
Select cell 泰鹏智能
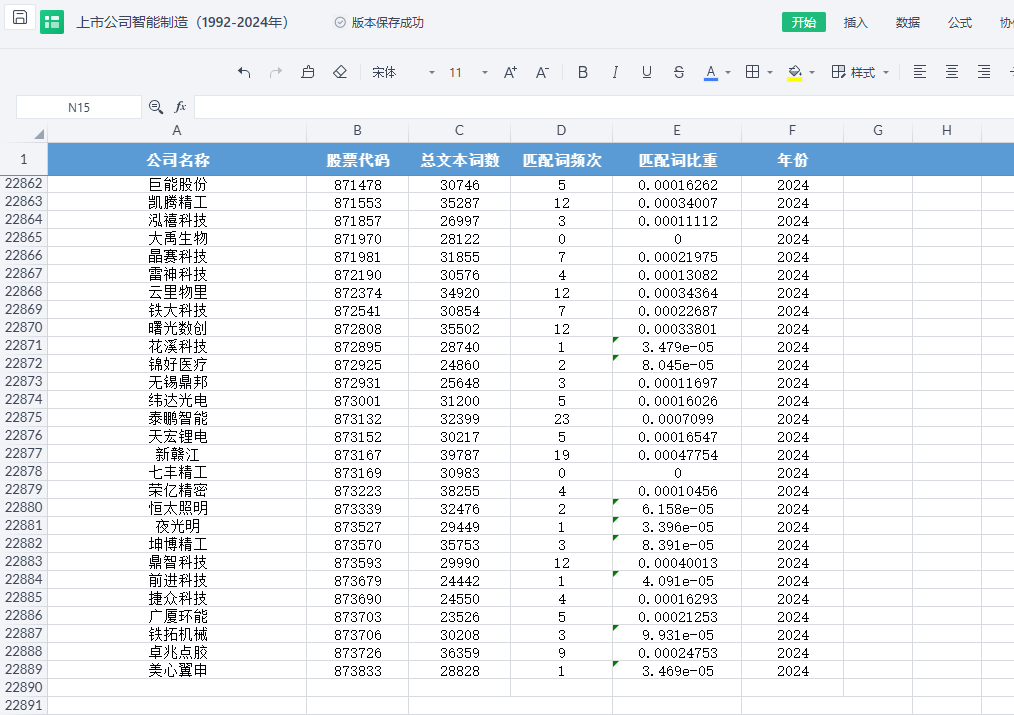pyautogui.click(x=177, y=419)
